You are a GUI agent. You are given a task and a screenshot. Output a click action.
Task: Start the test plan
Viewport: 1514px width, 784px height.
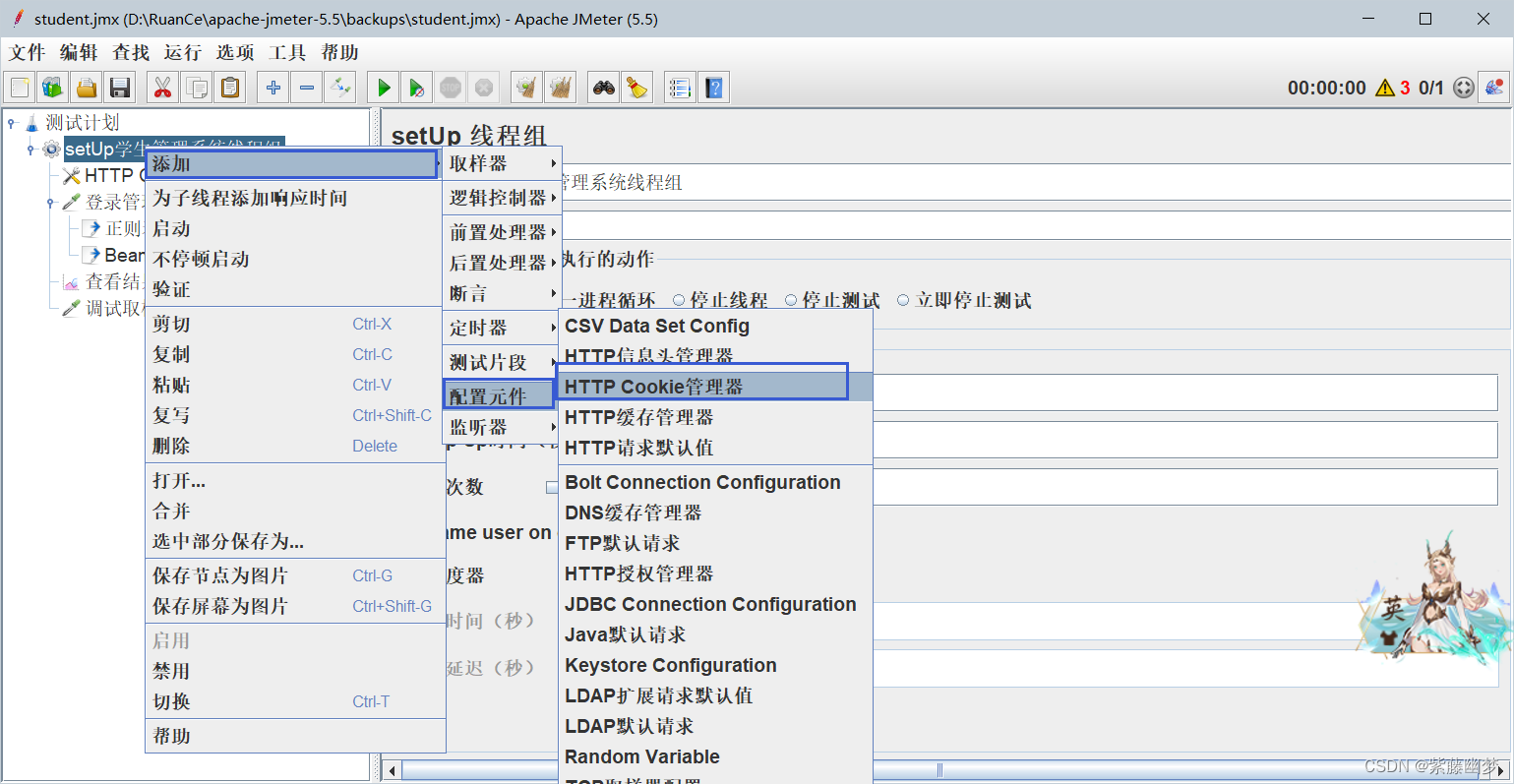point(382,87)
